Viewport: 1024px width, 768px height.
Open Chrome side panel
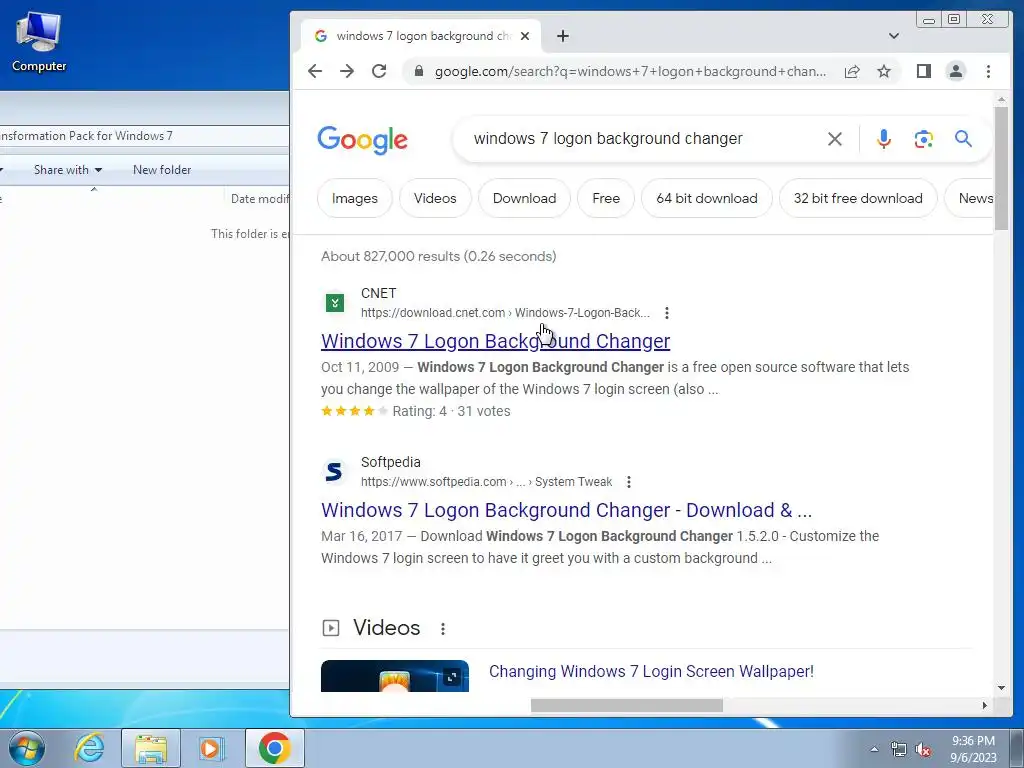point(923,71)
